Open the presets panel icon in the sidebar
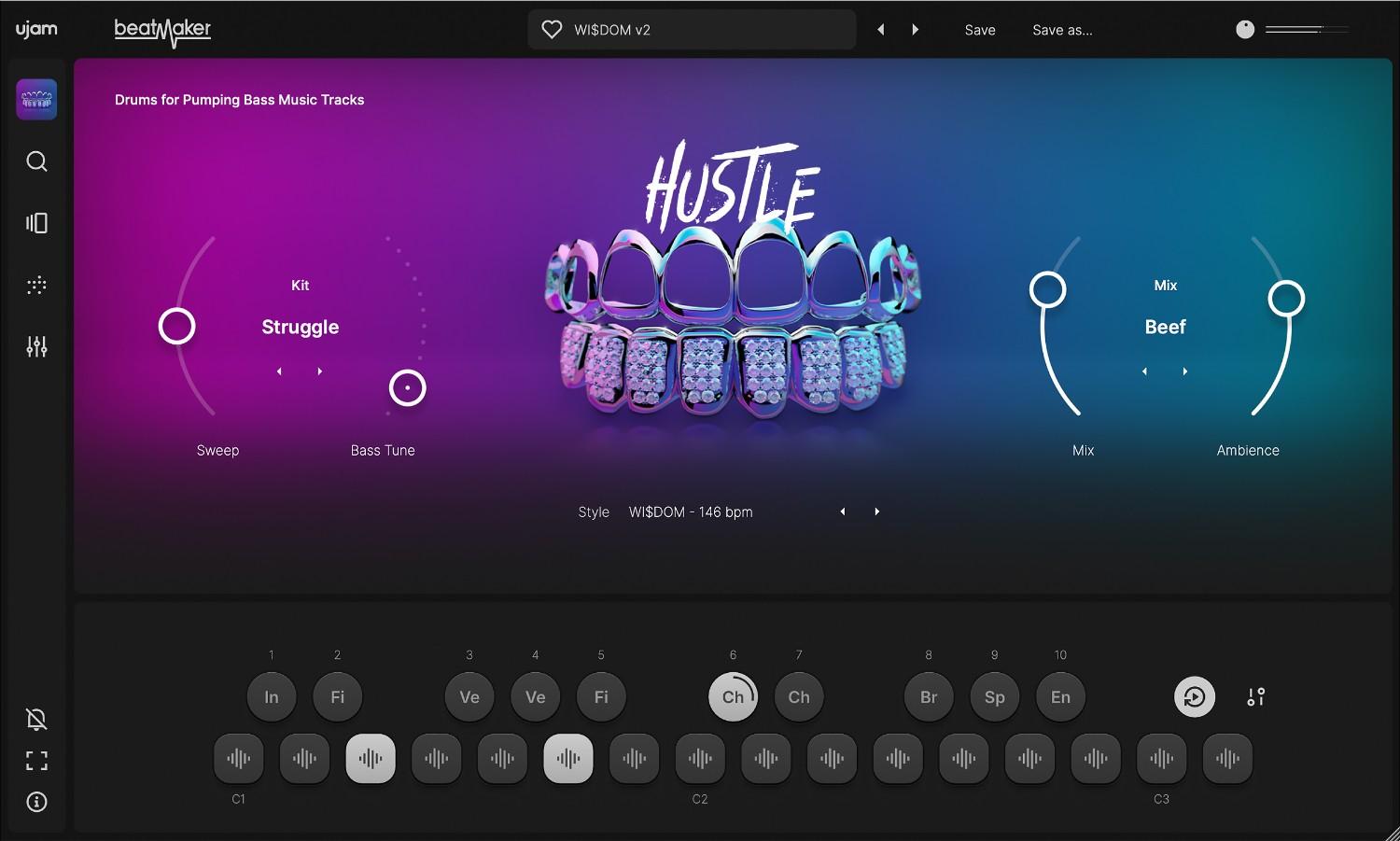The height and width of the screenshot is (841, 1400). 36,223
